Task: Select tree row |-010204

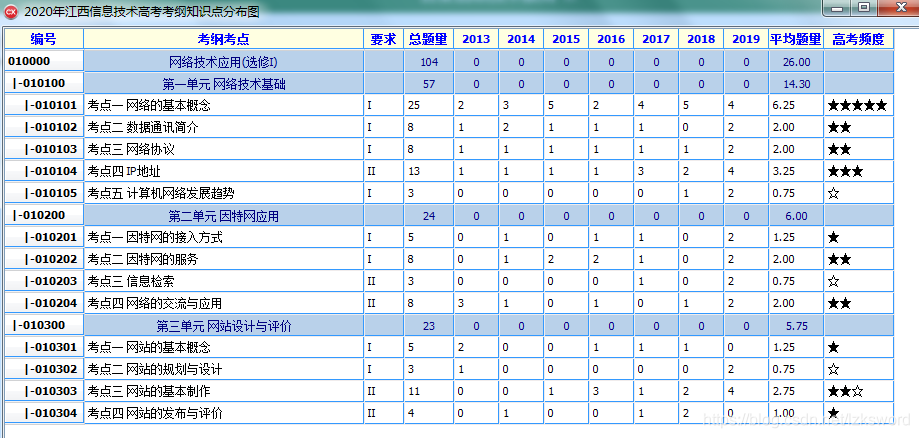Action: pyautogui.click(x=44, y=303)
